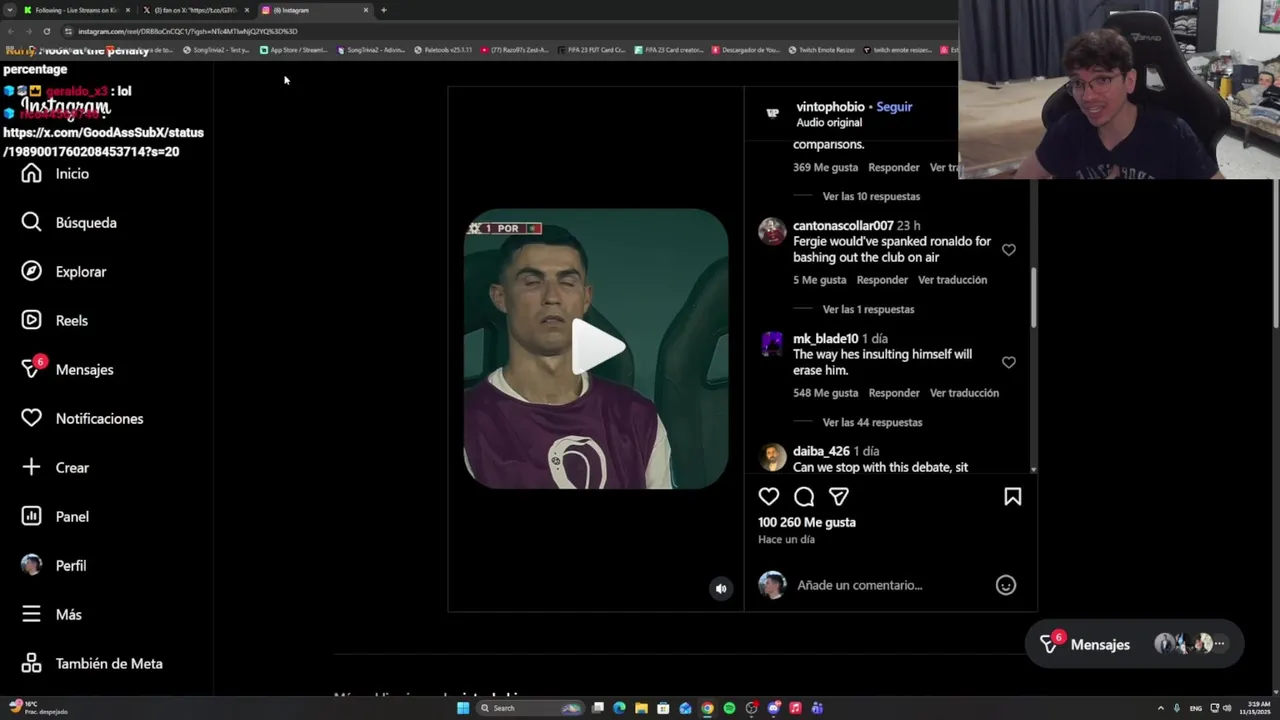
Task: Open cantonascollar007 username
Action: tap(843, 226)
